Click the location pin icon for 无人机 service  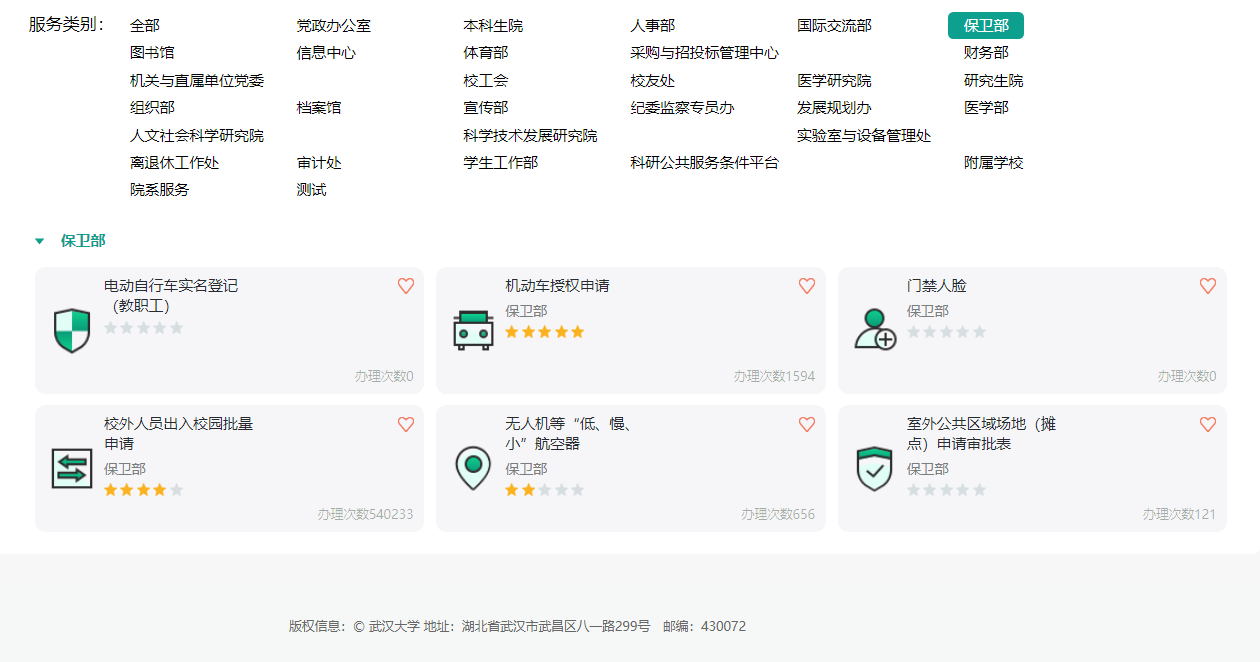[473, 467]
